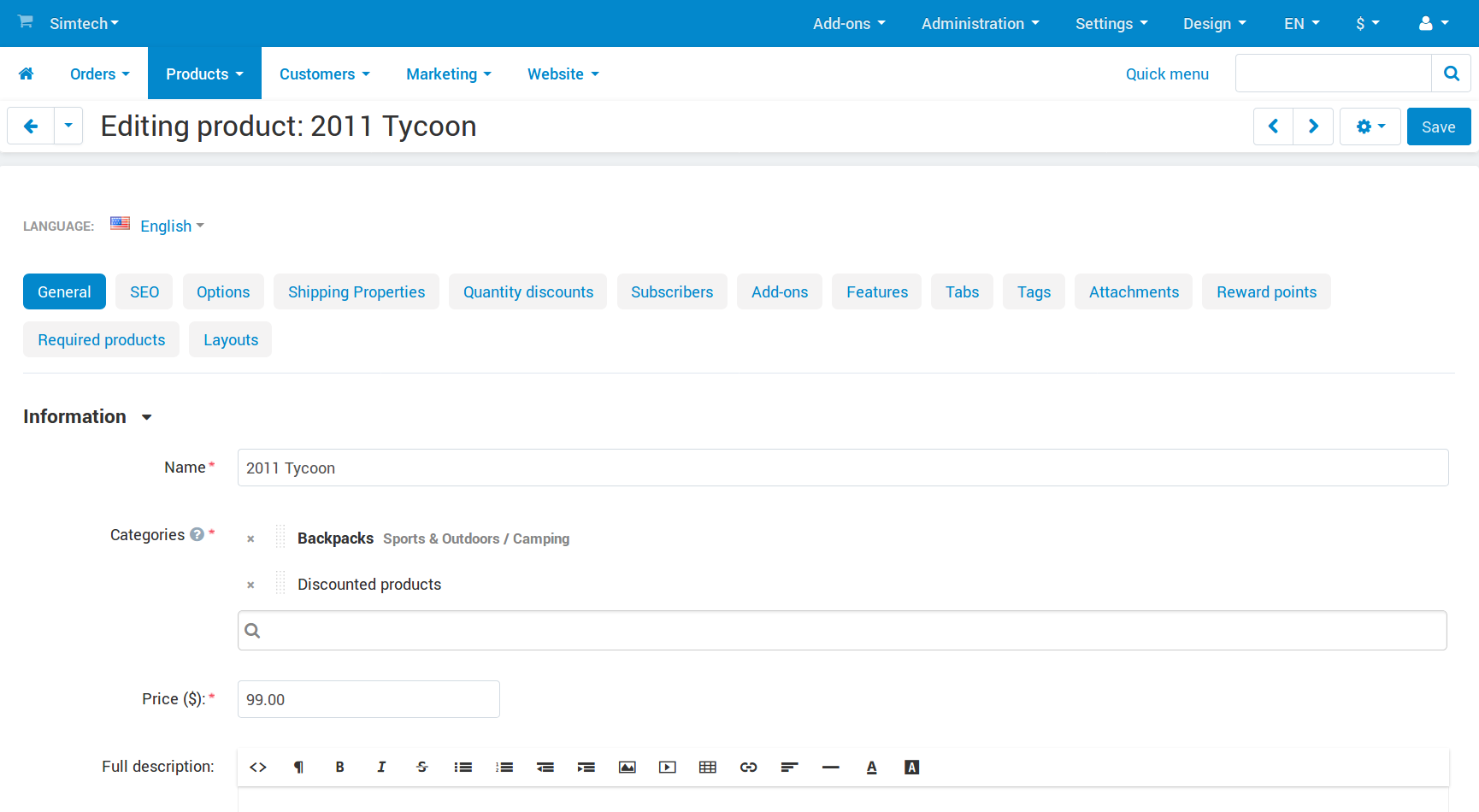Choose the text font color
The width and height of the screenshot is (1479, 812).
[871, 768]
